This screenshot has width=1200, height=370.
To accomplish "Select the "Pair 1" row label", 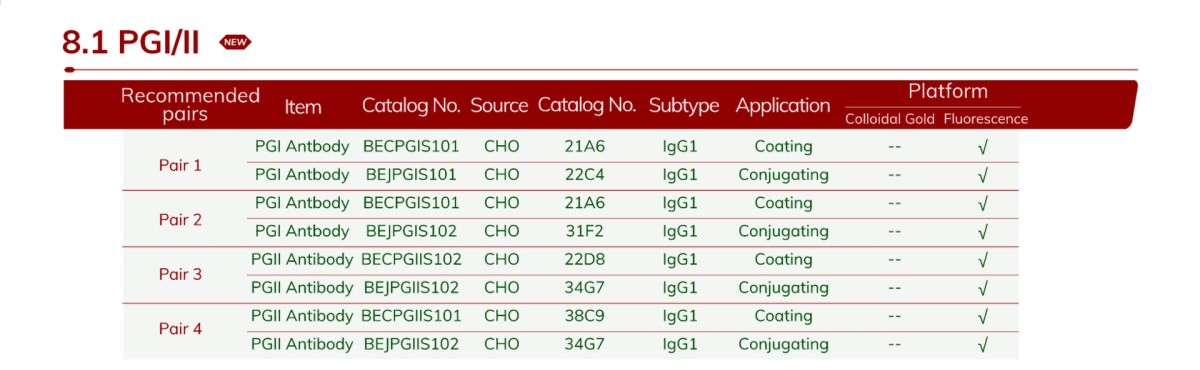I will pyautogui.click(x=180, y=165).
